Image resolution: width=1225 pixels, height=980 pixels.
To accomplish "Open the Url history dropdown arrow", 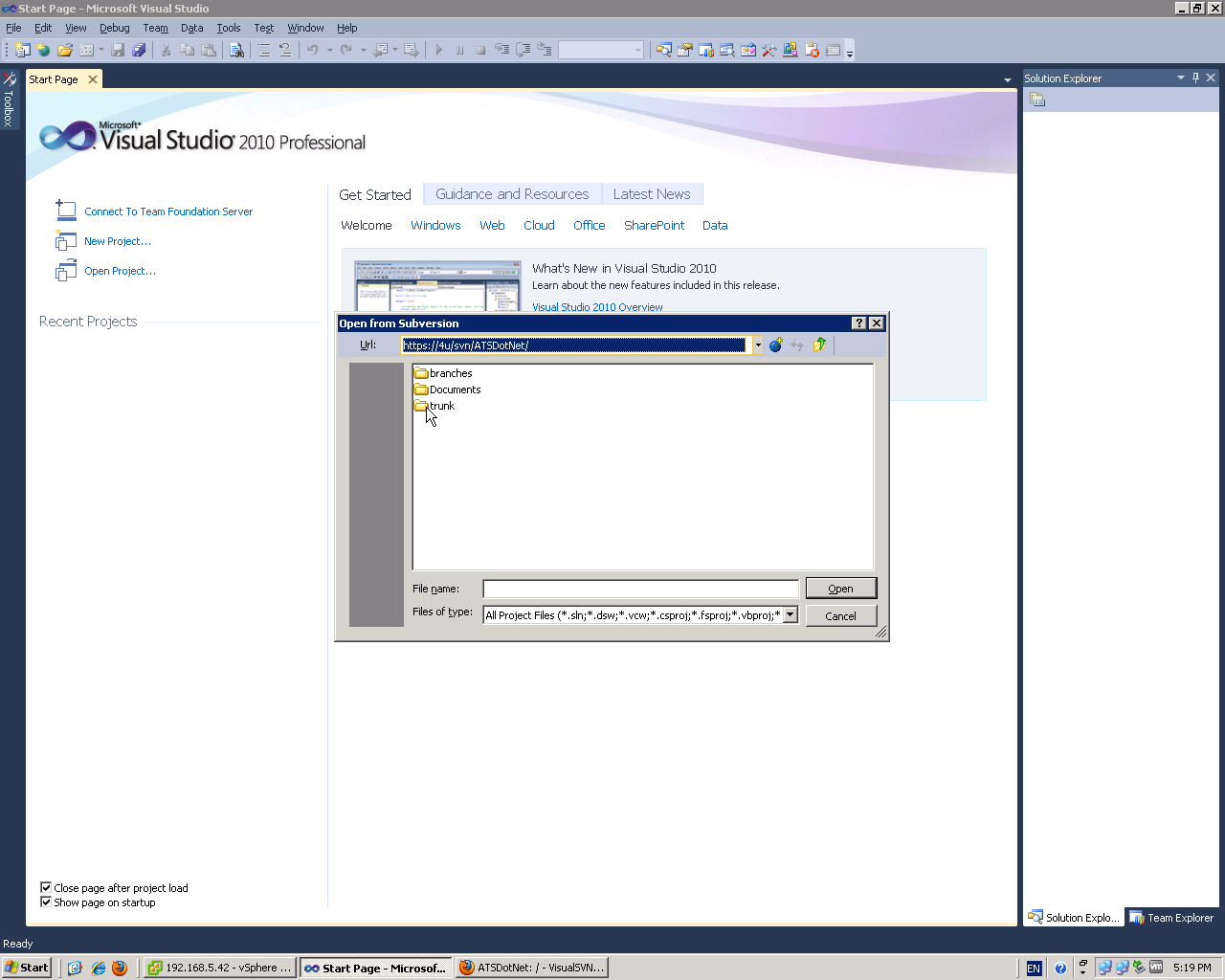I will click(x=757, y=345).
